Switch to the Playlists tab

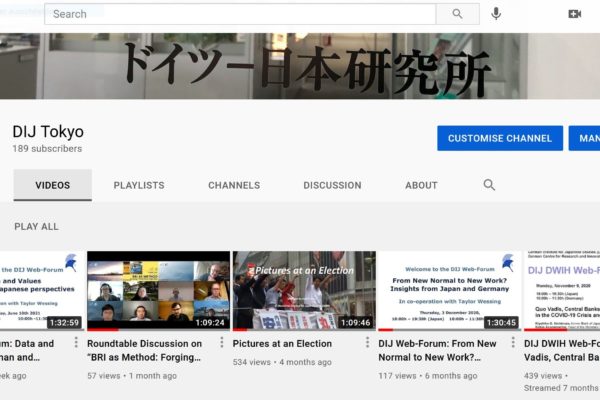[x=139, y=185]
